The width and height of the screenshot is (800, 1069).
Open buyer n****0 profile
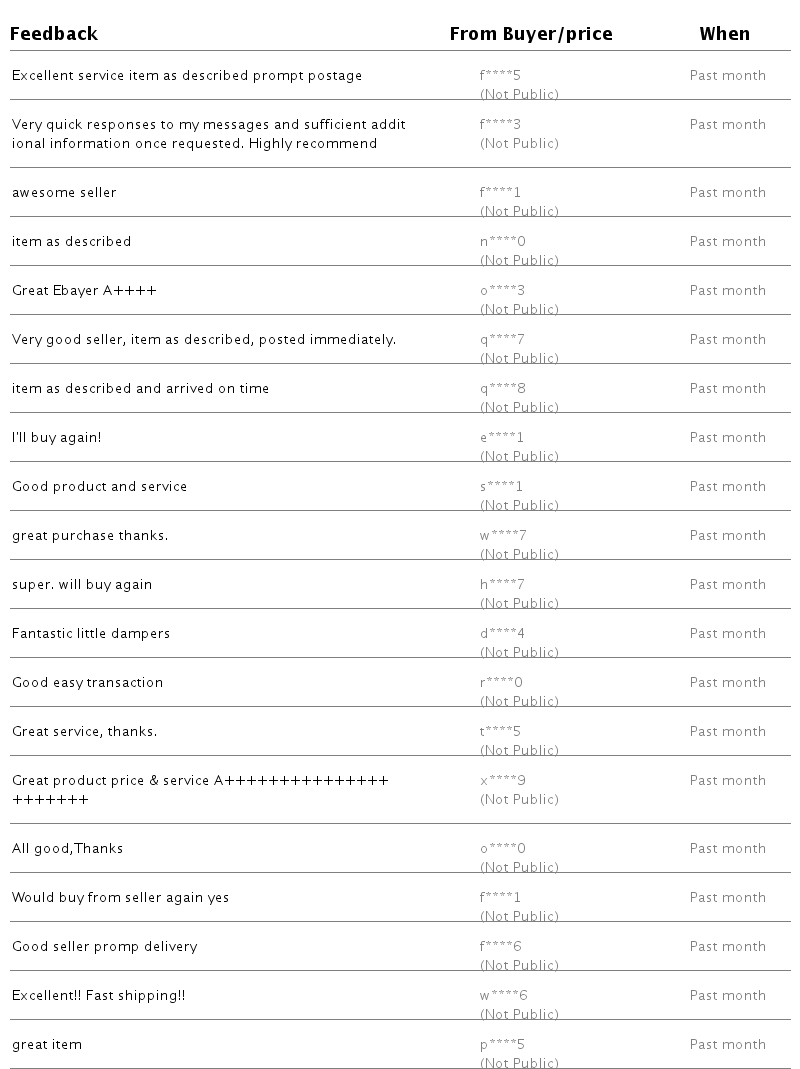tap(503, 241)
